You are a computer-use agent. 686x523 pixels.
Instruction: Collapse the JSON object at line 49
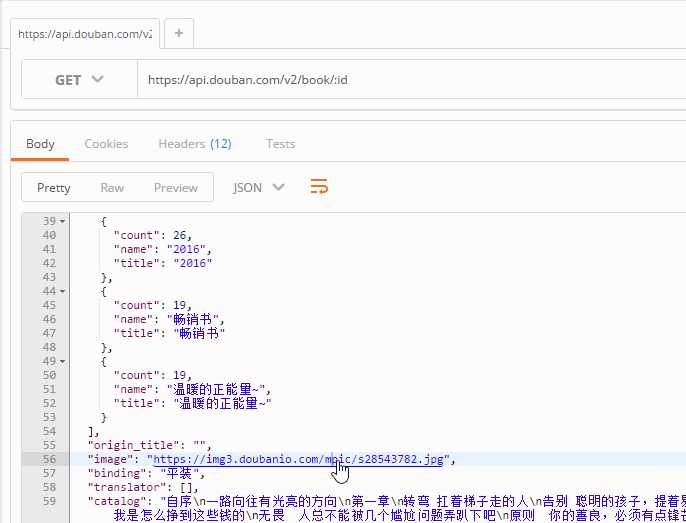pyautogui.click(x=62, y=361)
